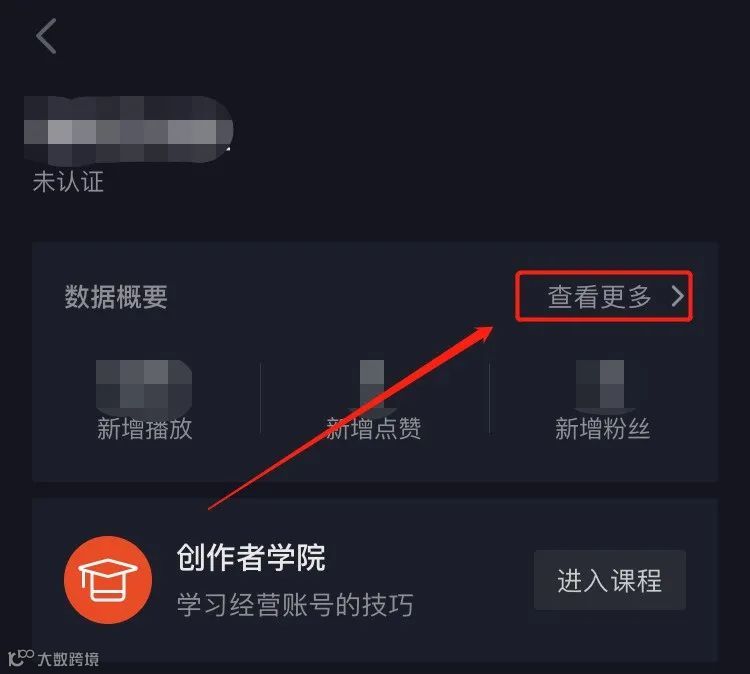Tap the blurred number above 新增播放

(144, 387)
